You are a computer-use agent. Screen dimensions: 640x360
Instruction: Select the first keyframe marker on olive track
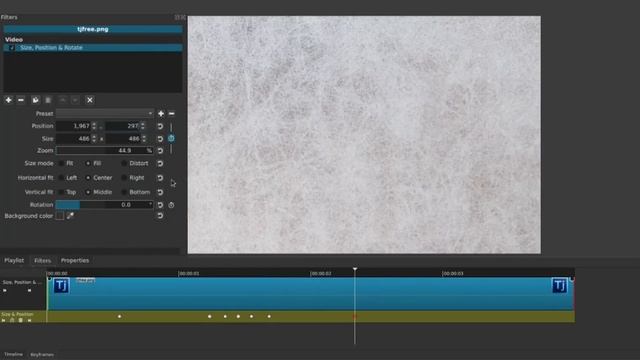click(x=119, y=316)
